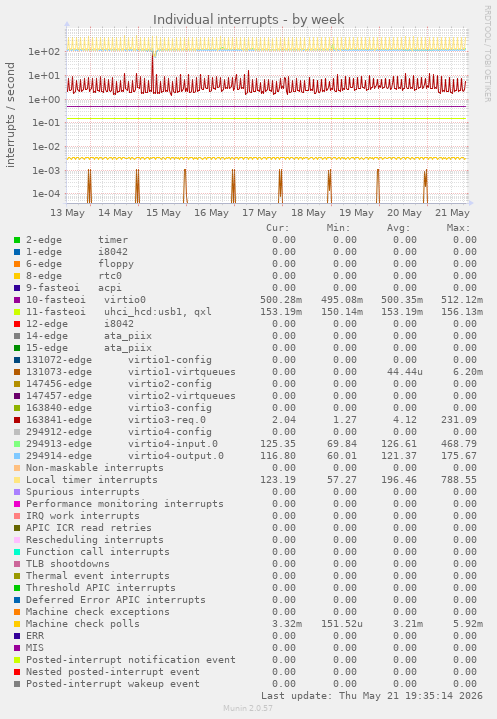This screenshot has height=719, width=497.
Task: Click the green 2-edge timer color swatch
Action: click(17, 240)
